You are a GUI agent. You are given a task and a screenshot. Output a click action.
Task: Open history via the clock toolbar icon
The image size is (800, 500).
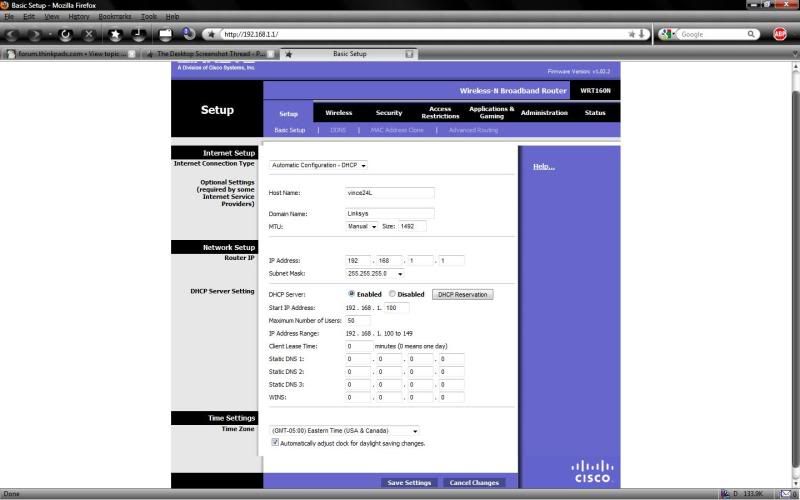tap(138, 35)
